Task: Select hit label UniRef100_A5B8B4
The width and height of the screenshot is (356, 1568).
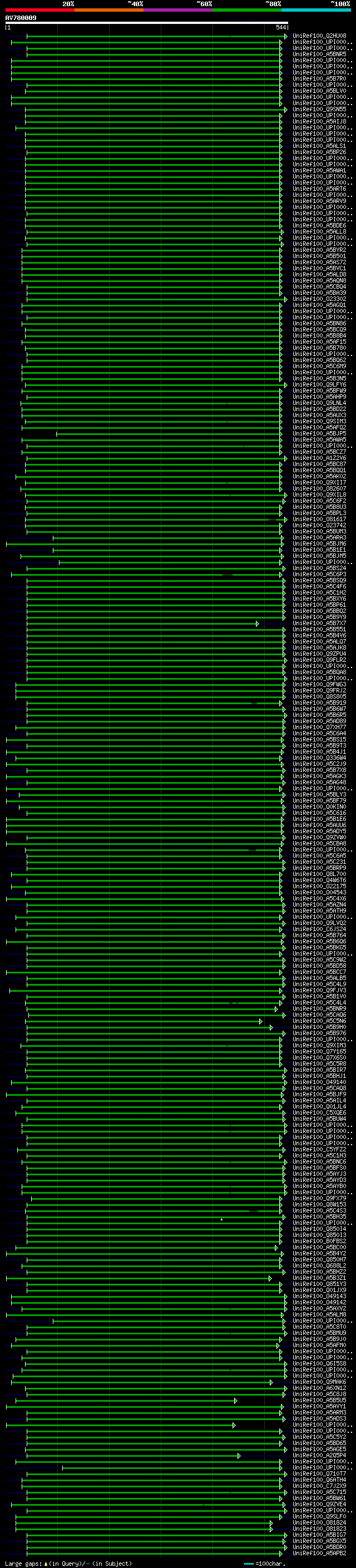Action: tap(319, 336)
